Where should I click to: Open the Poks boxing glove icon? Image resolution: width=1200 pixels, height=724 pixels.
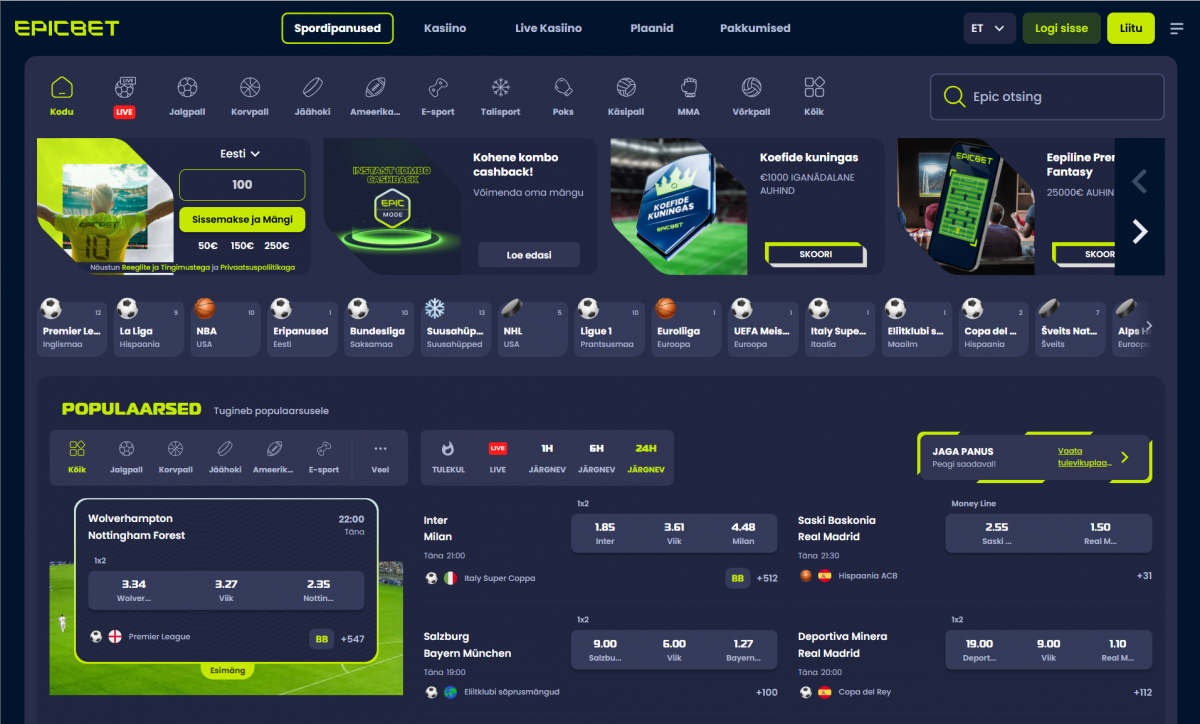[563, 96]
